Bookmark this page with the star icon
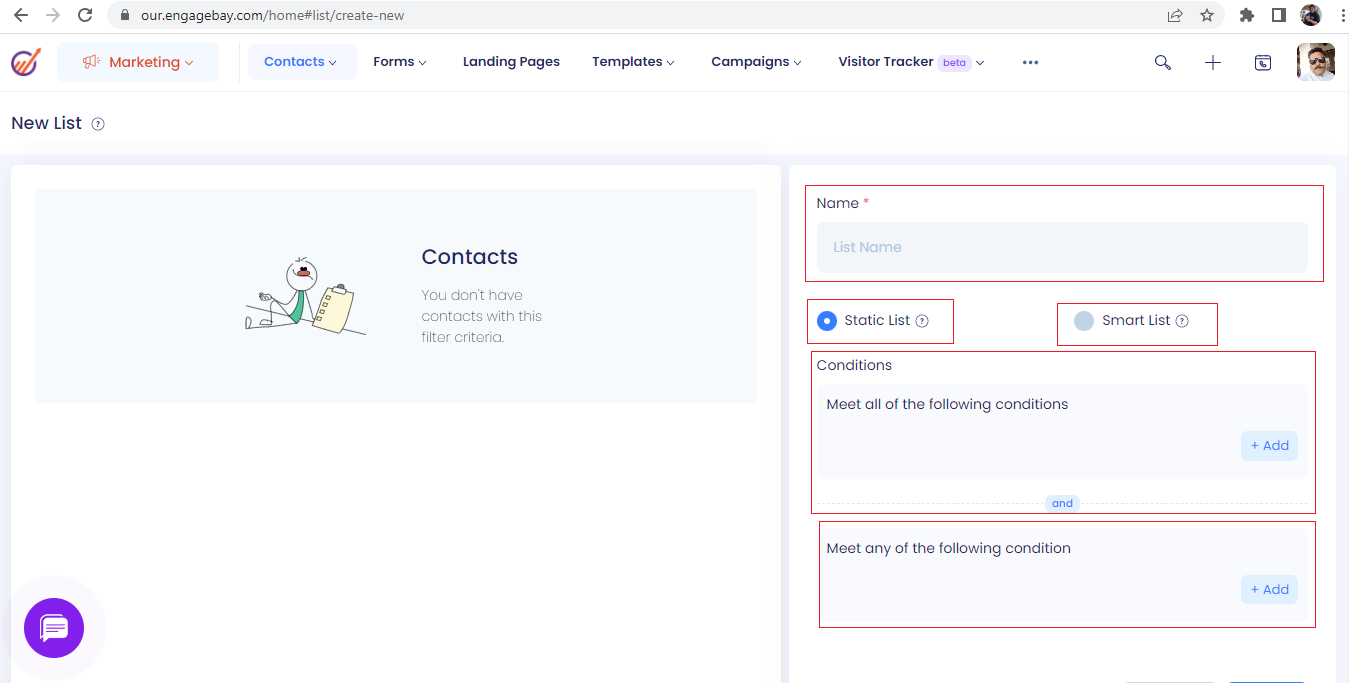The width and height of the screenshot is (1349, 683). 1207,15
